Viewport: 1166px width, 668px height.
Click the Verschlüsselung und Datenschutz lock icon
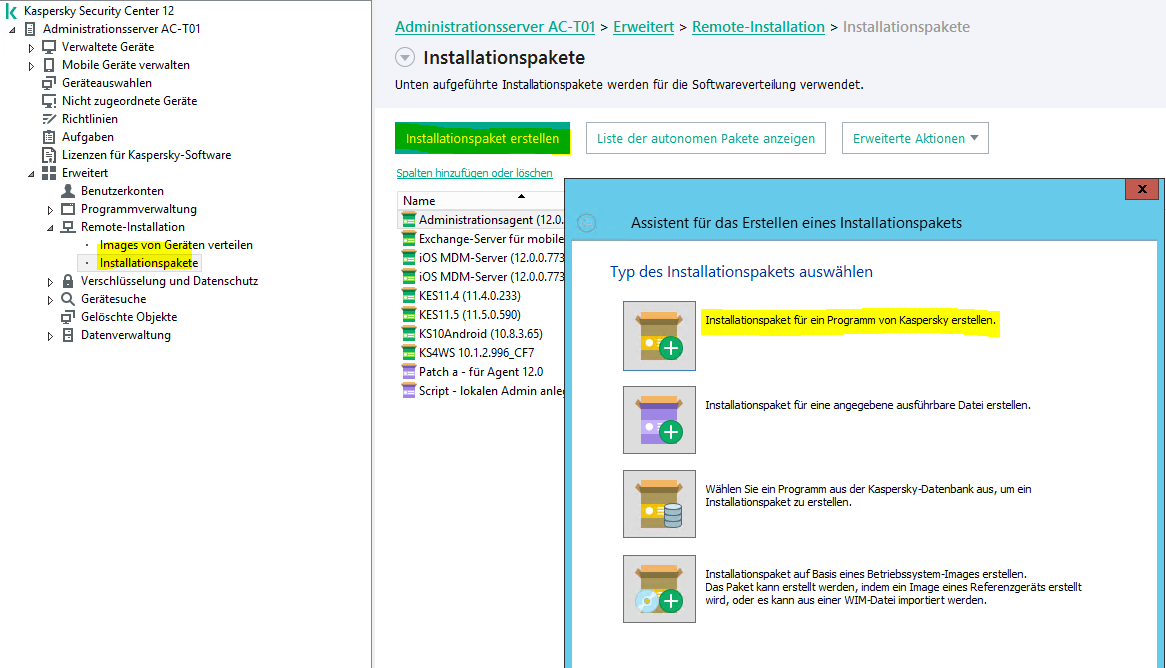tap(68, 281)
